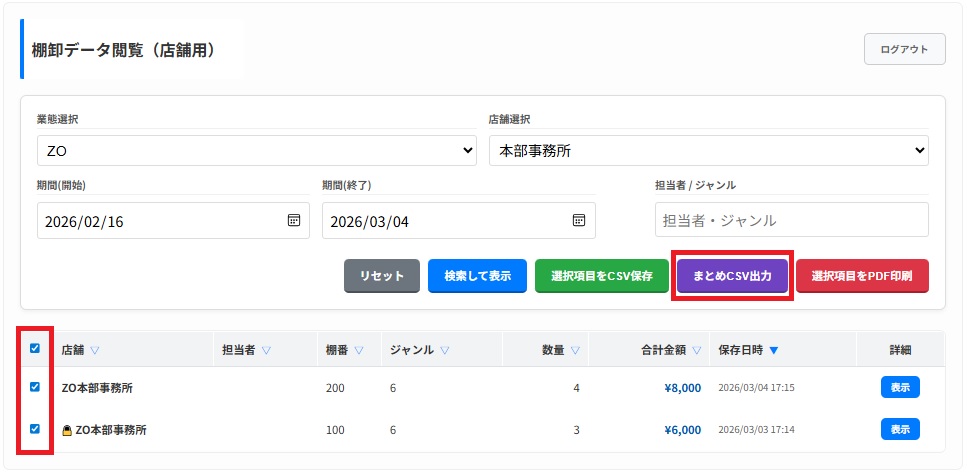This screenshot has height=473, width=967.
Task: Click sort icon next to ジャンル header
Action: coord(444,350)
